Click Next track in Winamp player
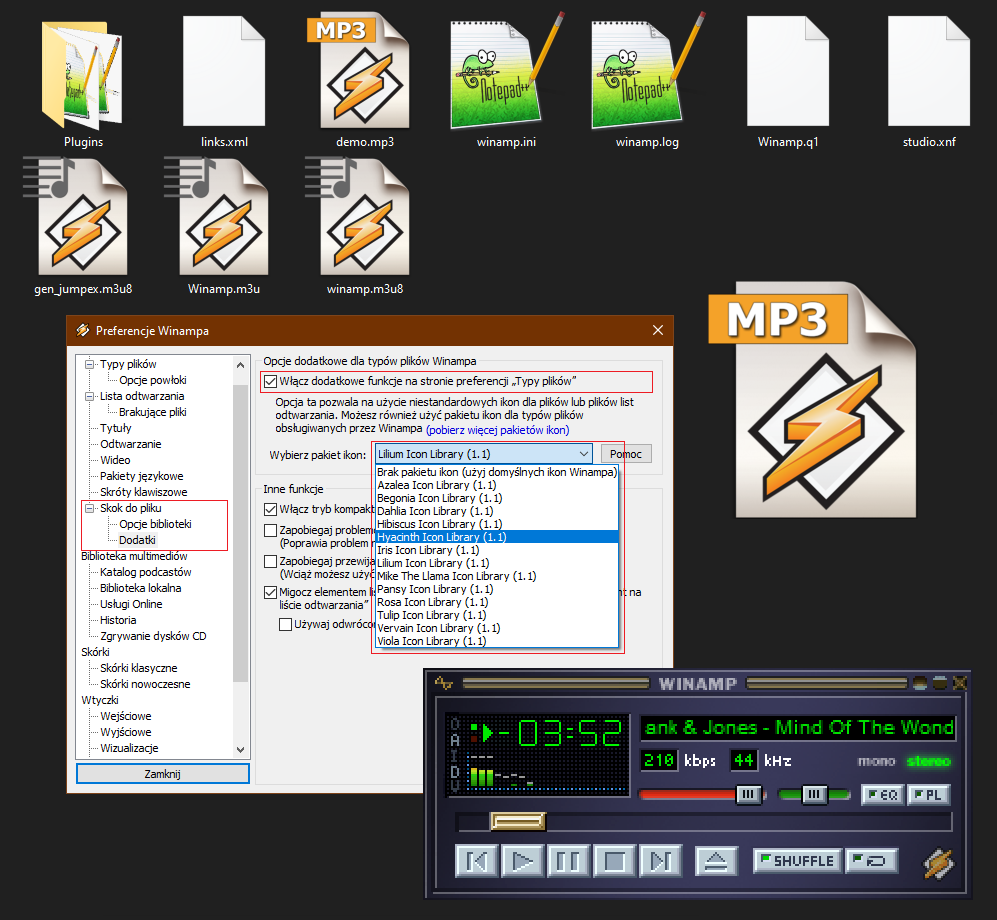Image resolution: width=997 pixels, height=920 pixels. (x=661, y=862)
